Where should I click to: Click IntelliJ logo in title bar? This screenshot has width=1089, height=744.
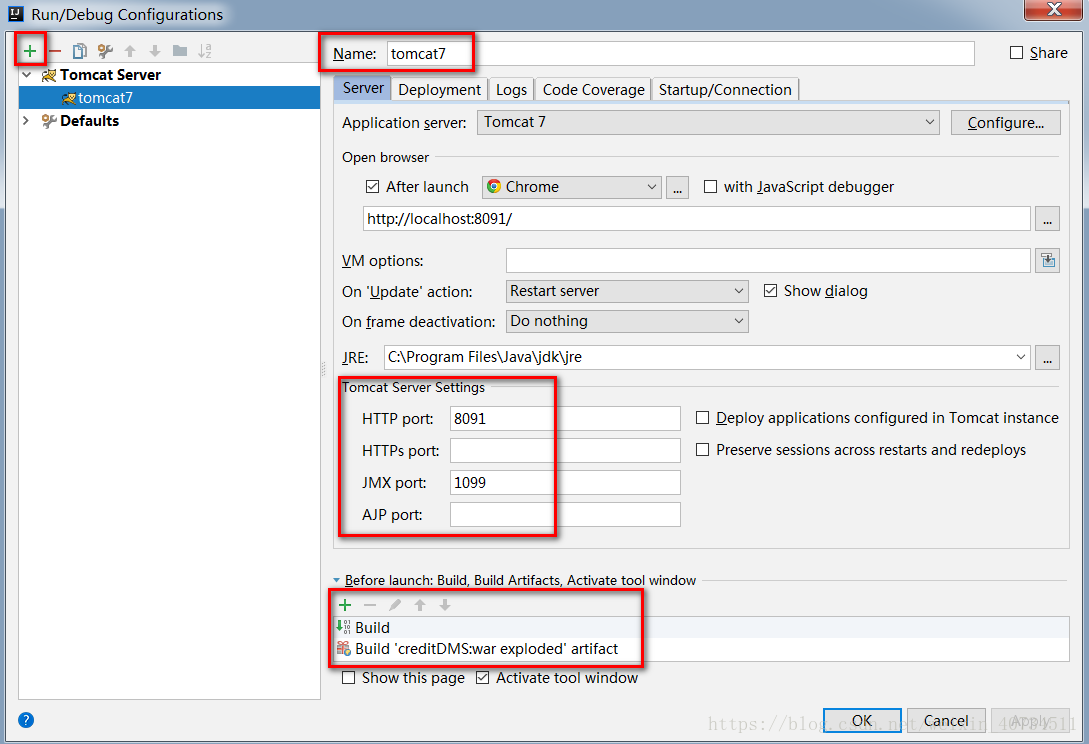(x=16, y=13)
